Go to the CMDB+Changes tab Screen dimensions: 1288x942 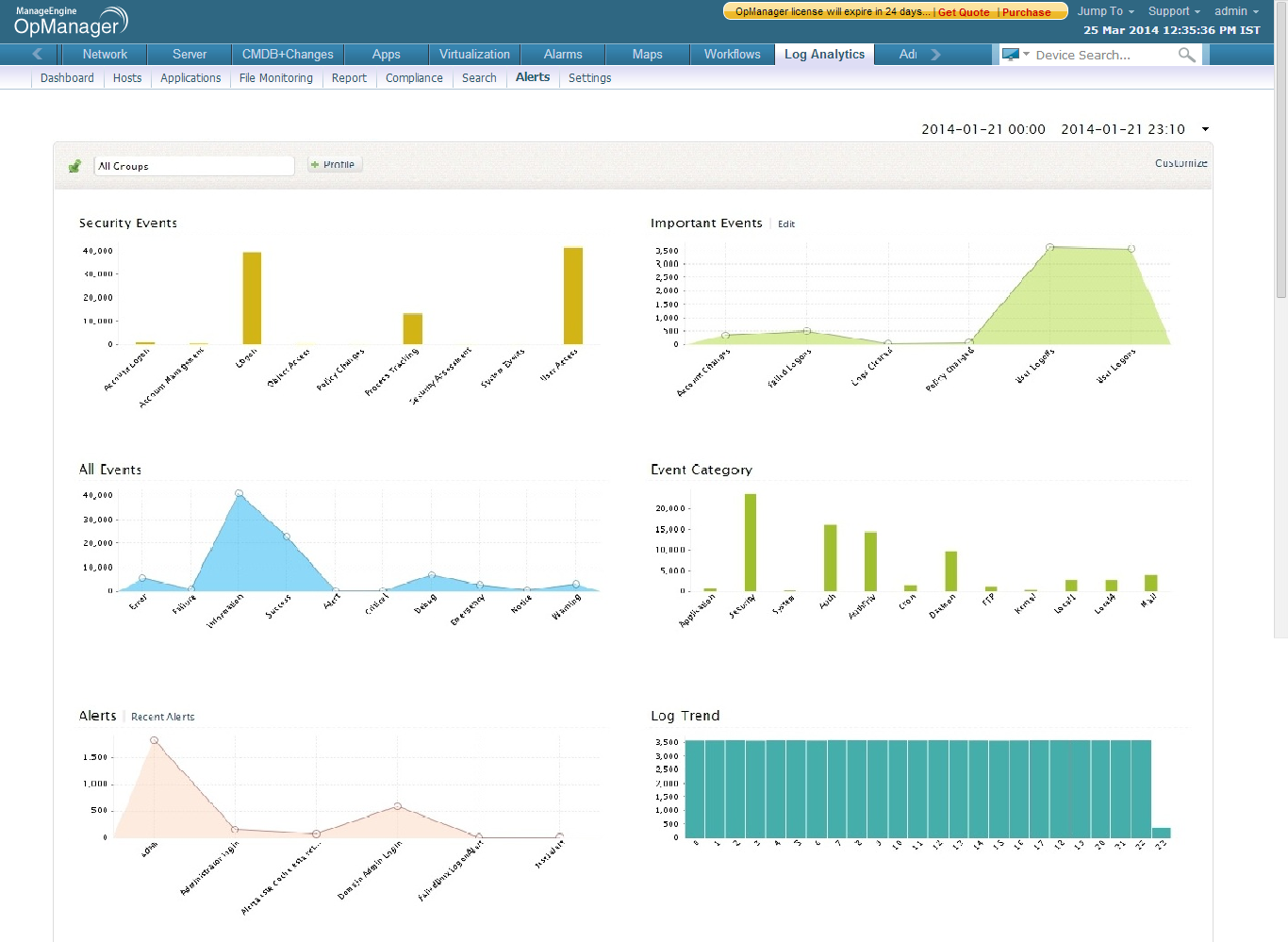[x=288, y=55]
